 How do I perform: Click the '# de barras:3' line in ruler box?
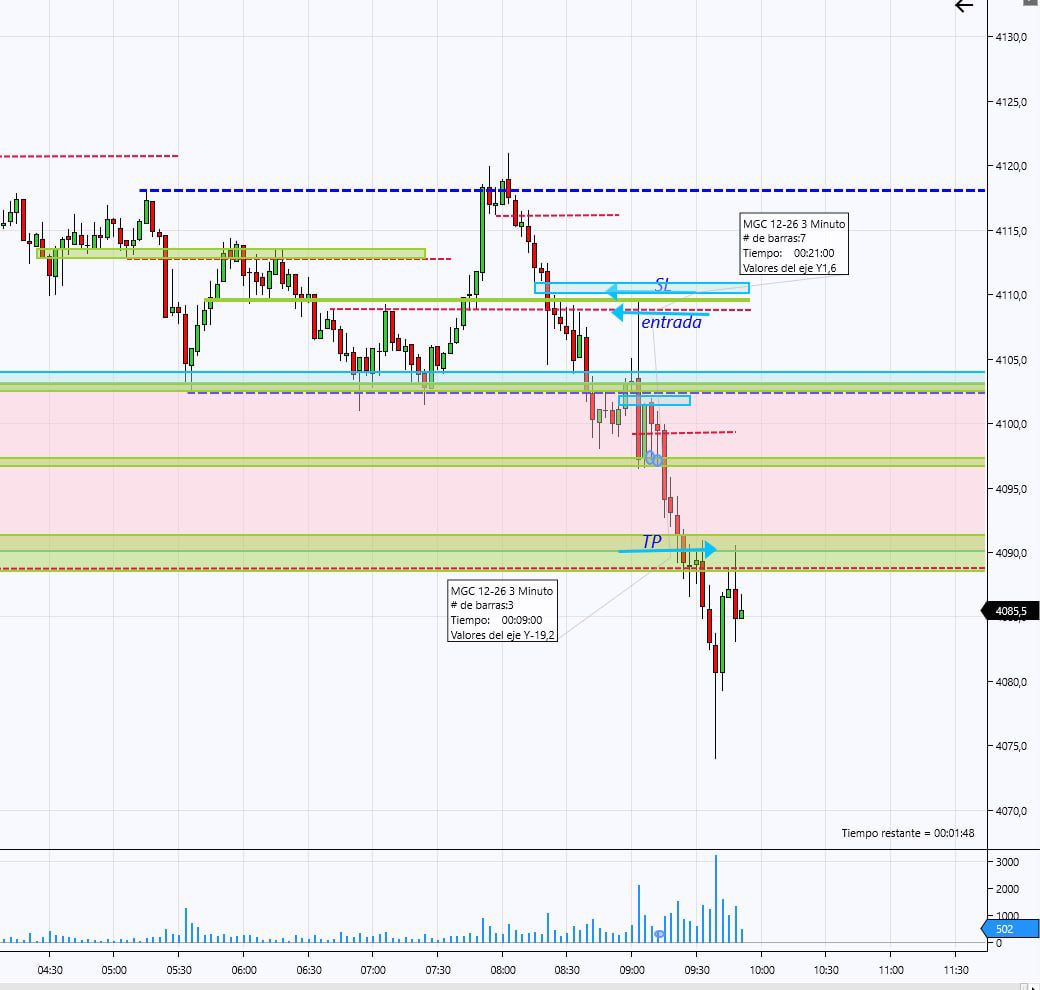(482, 605)
